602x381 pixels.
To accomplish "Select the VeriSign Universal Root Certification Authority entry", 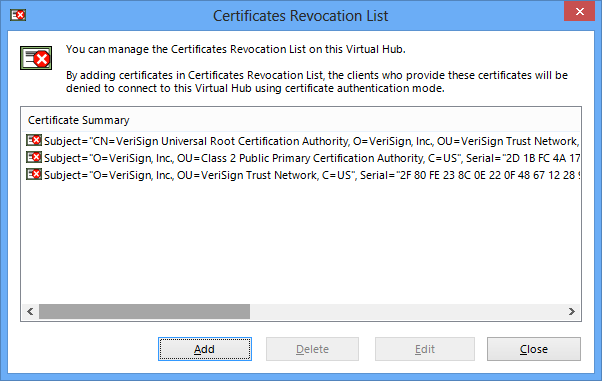I will [x=303, y=141].
